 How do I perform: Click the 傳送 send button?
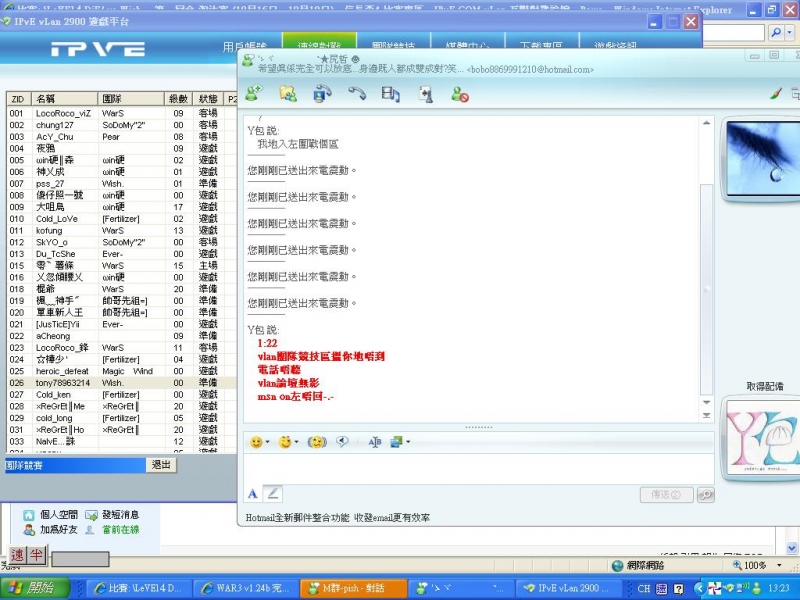666,494
